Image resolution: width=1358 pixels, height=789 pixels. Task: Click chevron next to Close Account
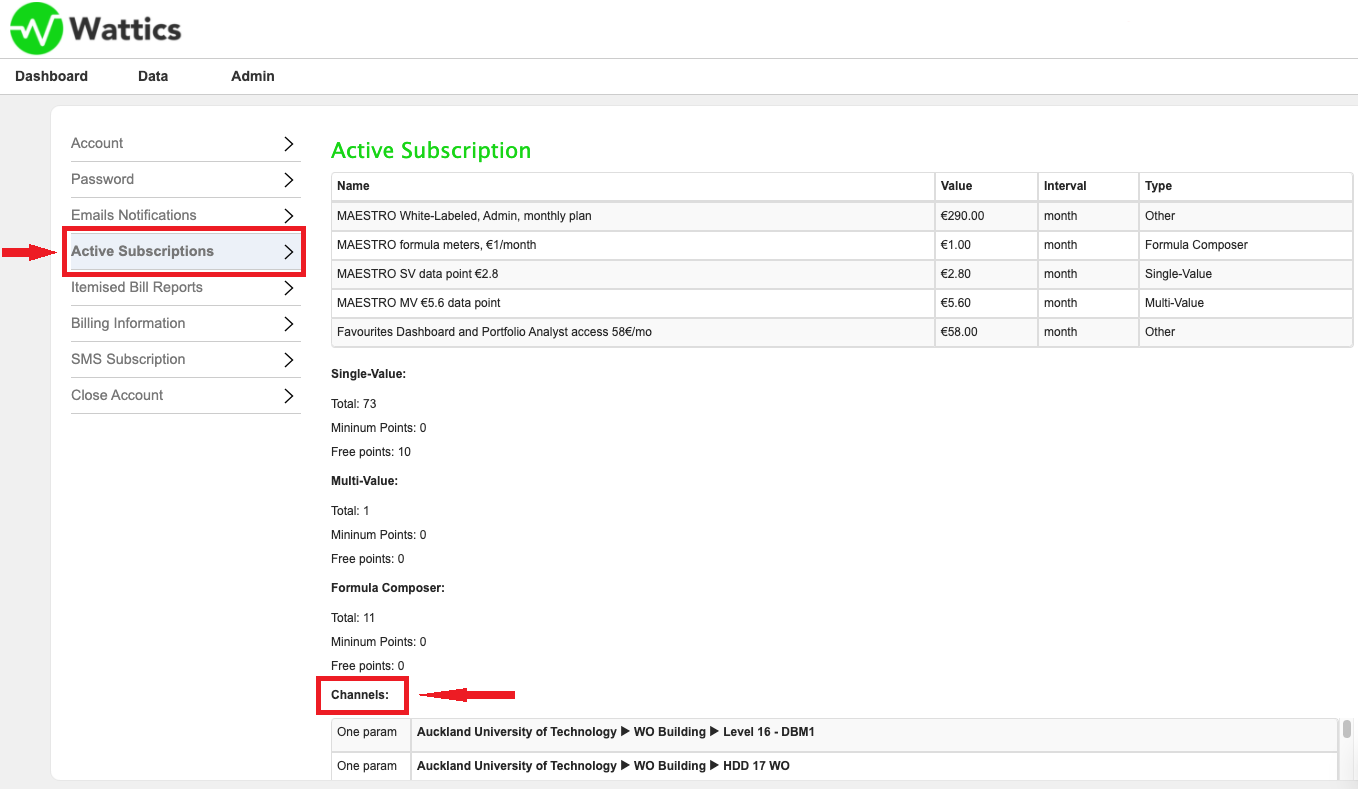tap(289, 396)
